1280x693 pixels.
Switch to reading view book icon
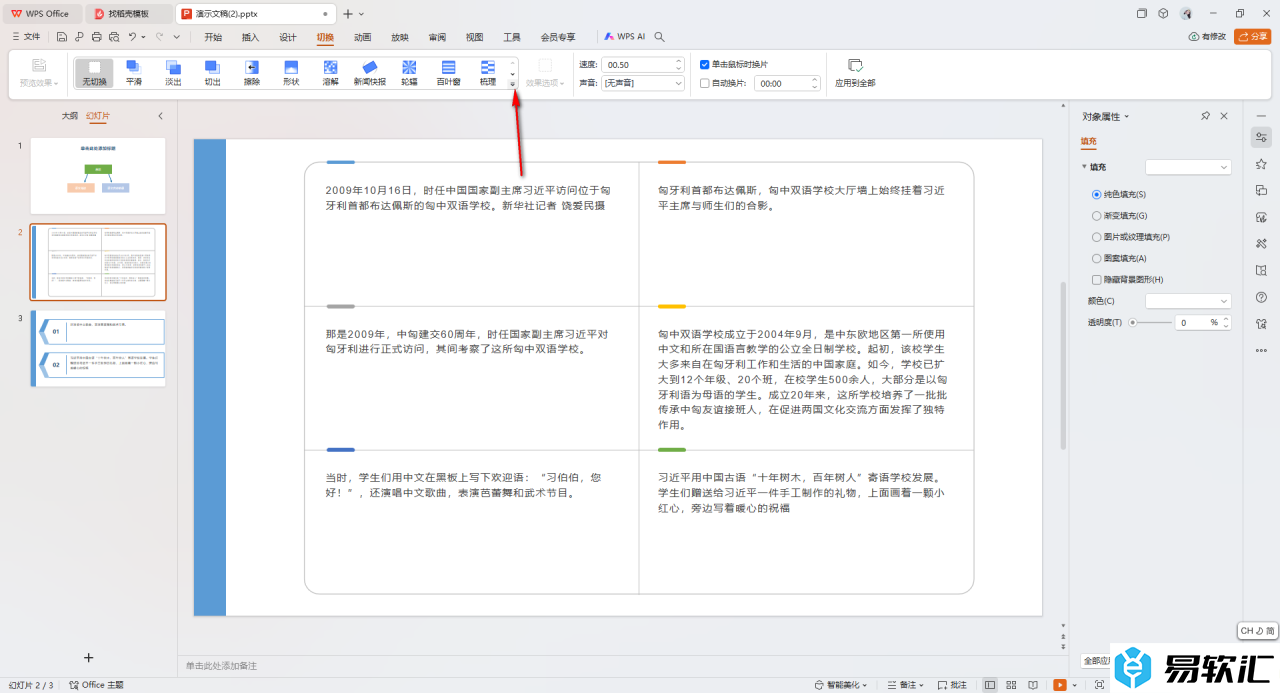[x=1032, y=685]
